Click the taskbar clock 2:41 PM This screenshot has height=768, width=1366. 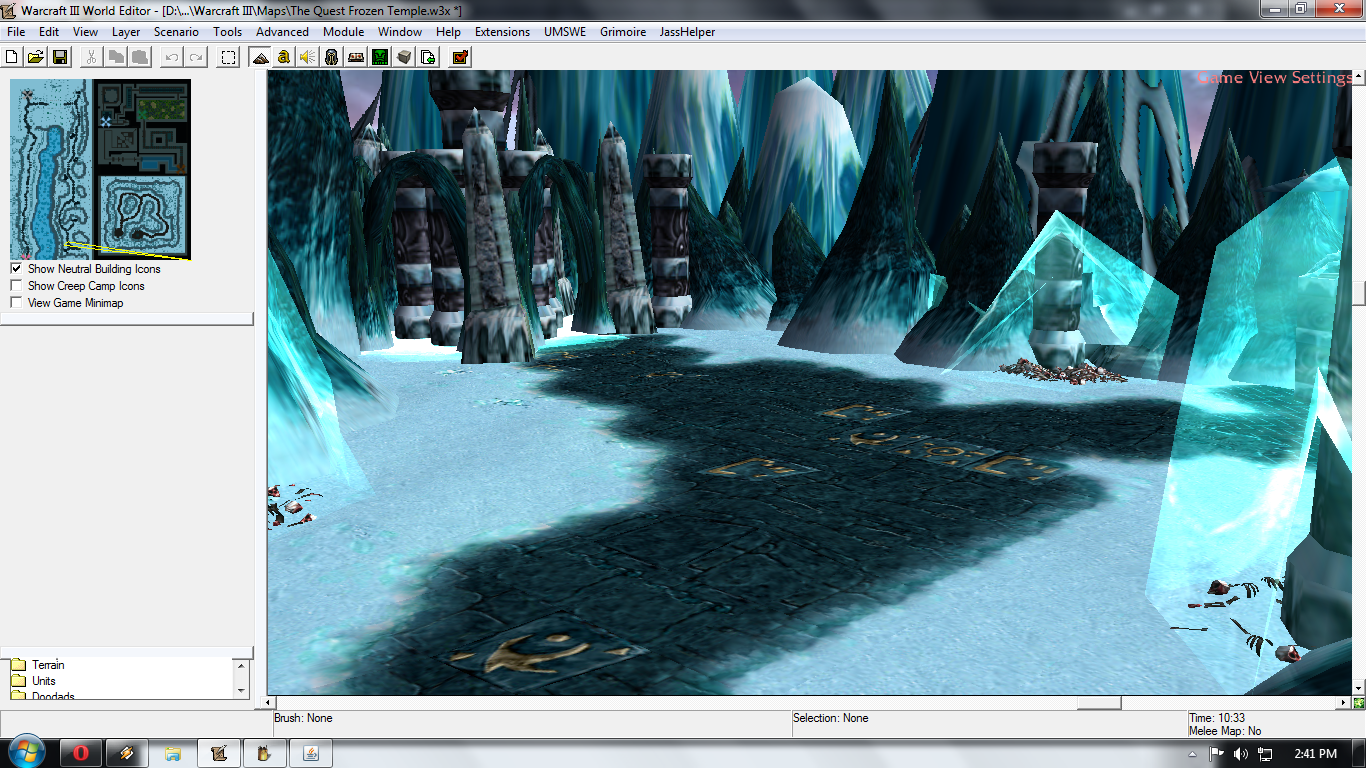point(1314,753)
